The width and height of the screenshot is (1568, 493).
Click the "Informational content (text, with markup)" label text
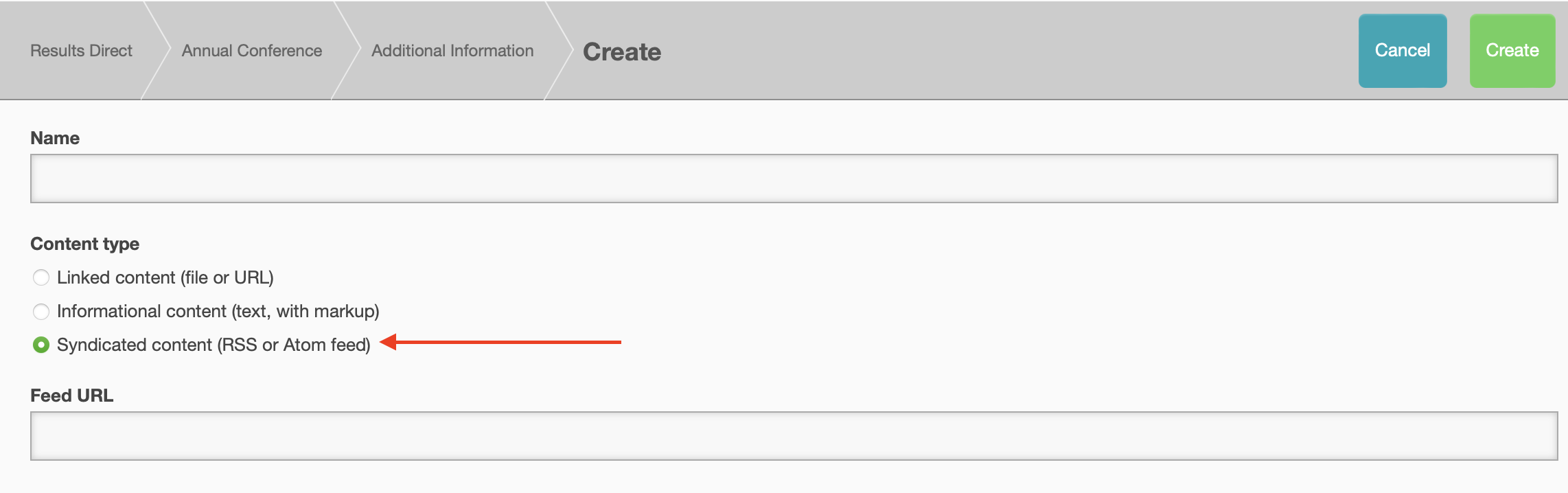218,312
